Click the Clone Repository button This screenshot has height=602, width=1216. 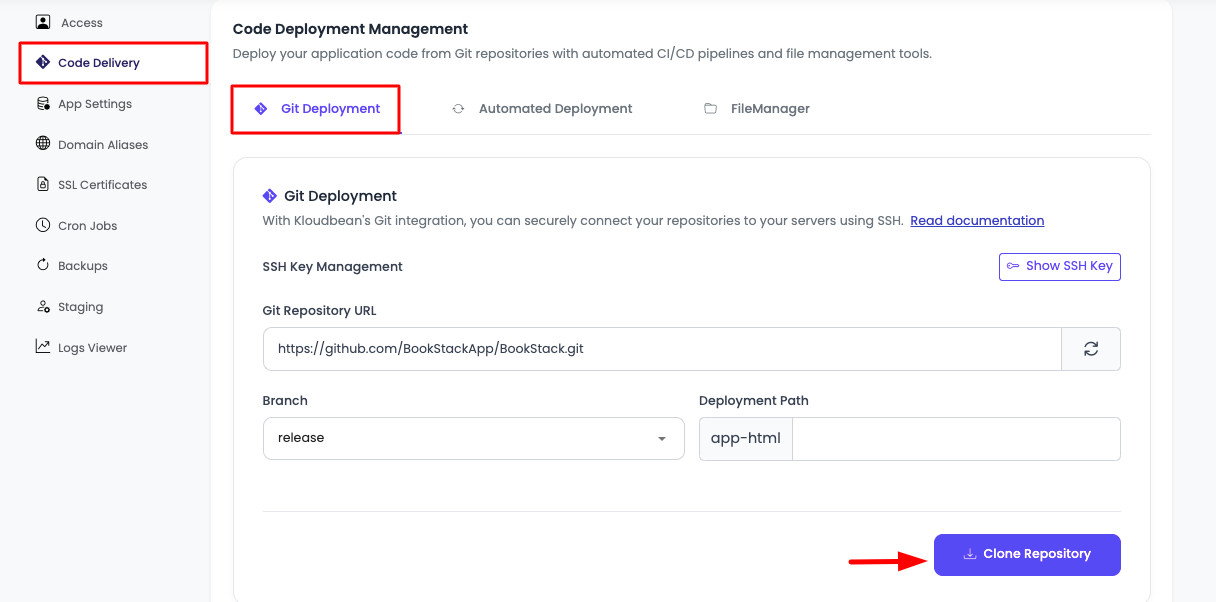point(1027,554)
